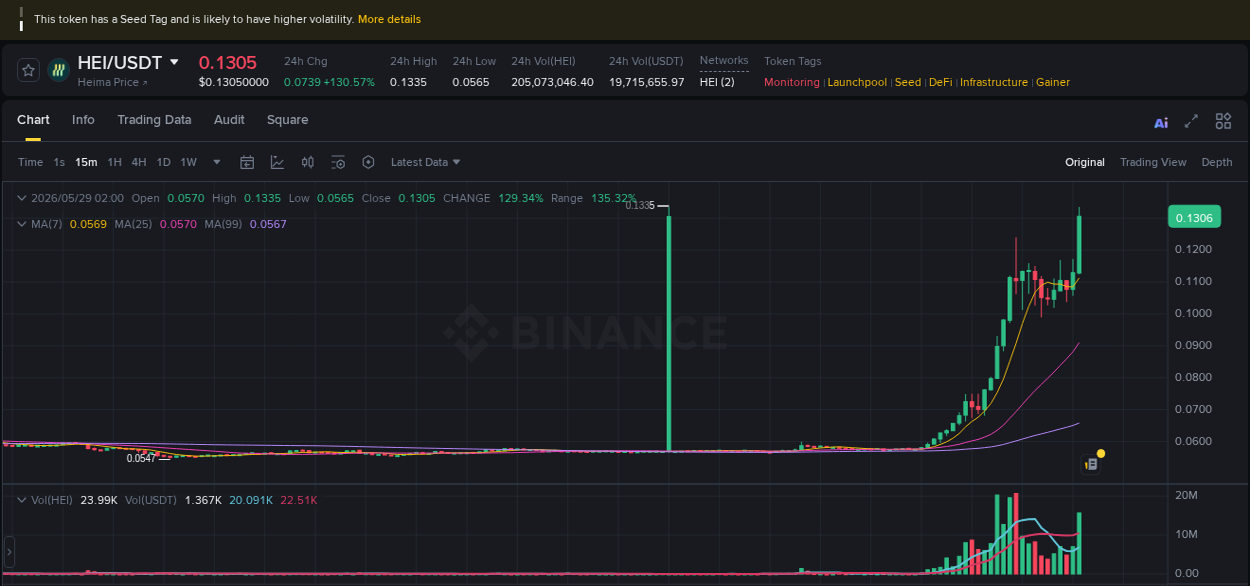The width and height of the screenshot is (1250, 586).
Task: Click the 24h Vol(HEI) value 205,073,046.40
Action: coord(552,82)
